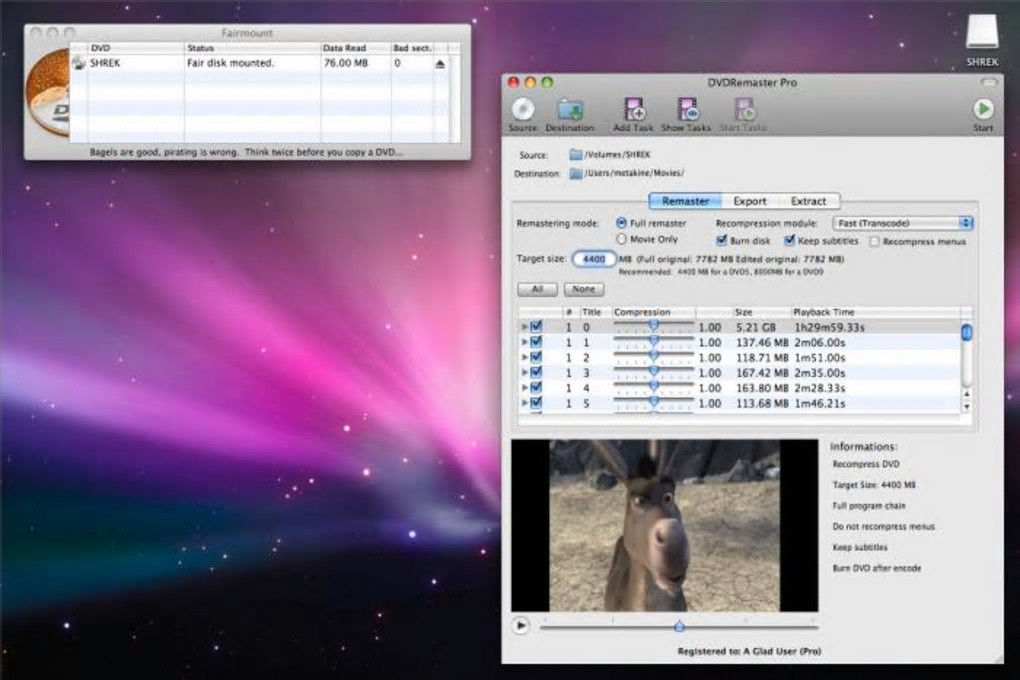The image size is (1020, 680).
Task: Click the Donkey video preview image
Action: (664, 525)
